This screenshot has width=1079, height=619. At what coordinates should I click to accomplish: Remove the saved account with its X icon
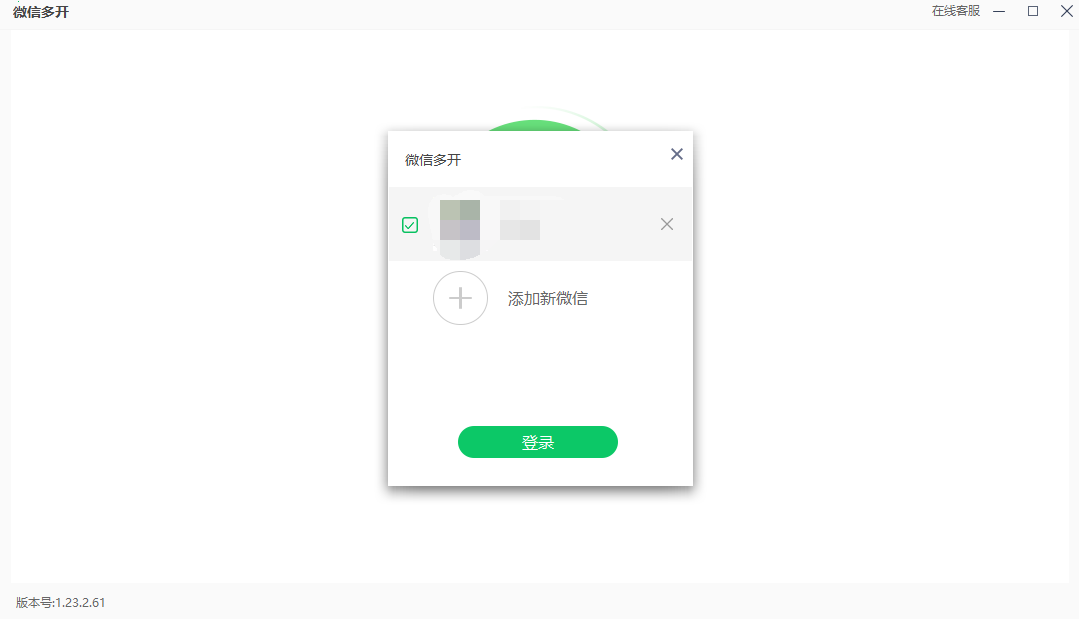(x=667, y=224)
